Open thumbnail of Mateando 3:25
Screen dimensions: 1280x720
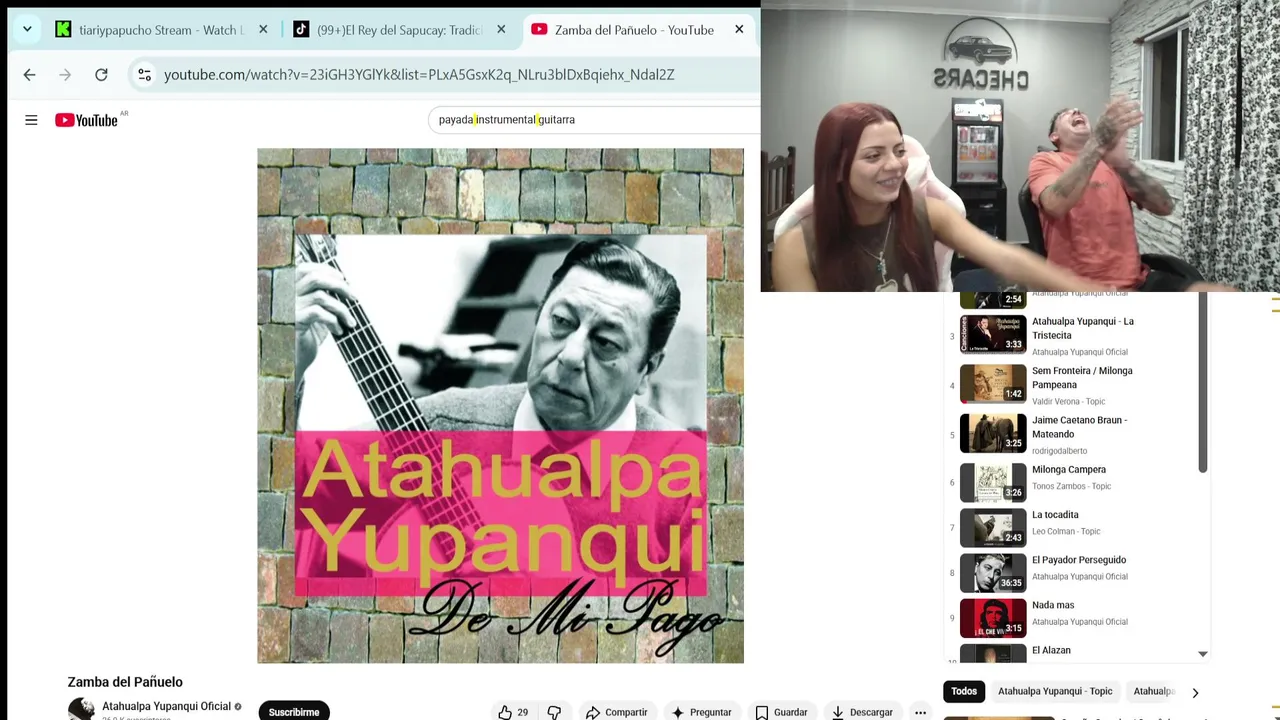pyautogui.click(x=993, y=433)
